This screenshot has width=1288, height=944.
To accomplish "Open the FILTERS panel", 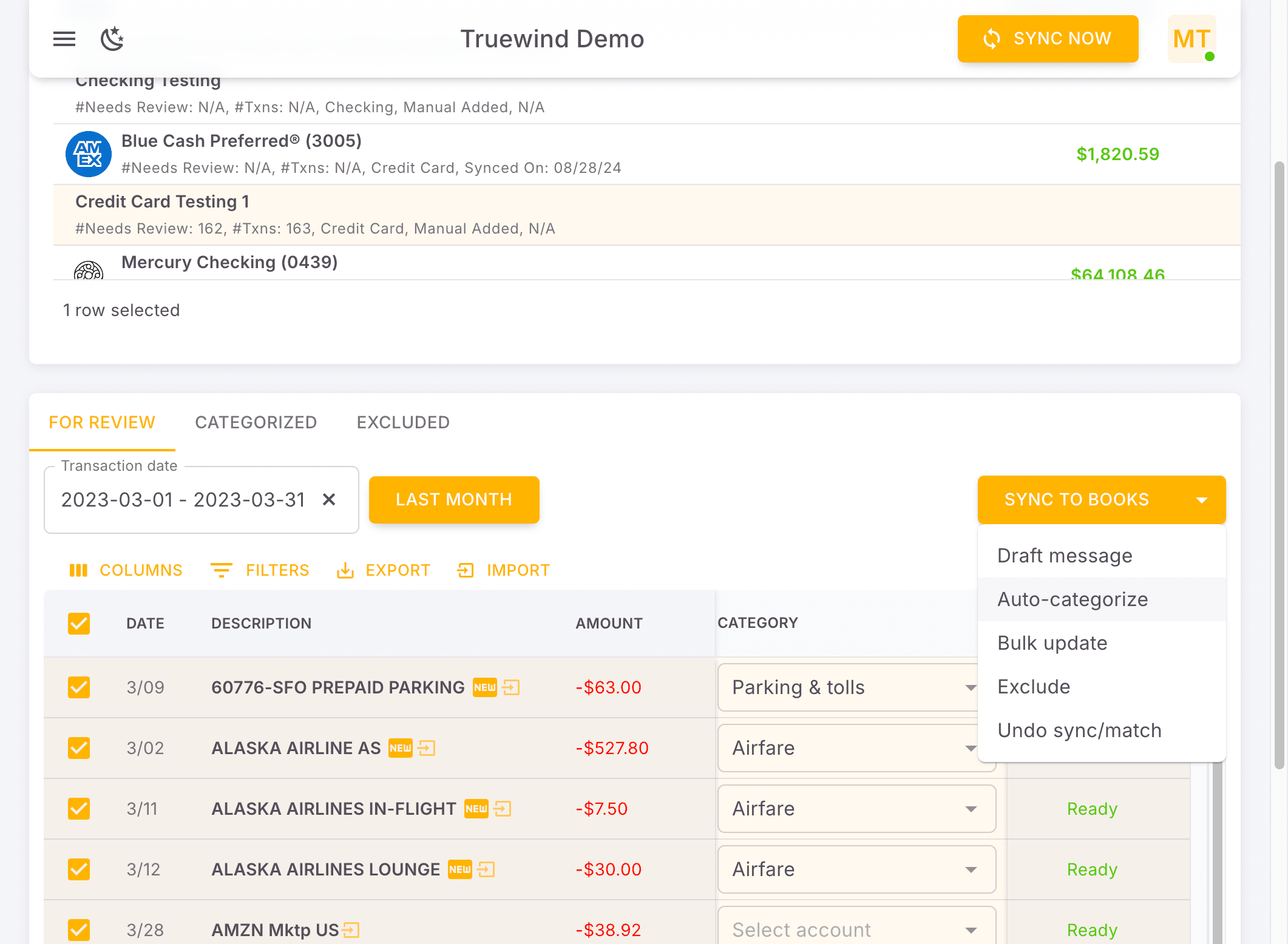I will pos(260,570).
